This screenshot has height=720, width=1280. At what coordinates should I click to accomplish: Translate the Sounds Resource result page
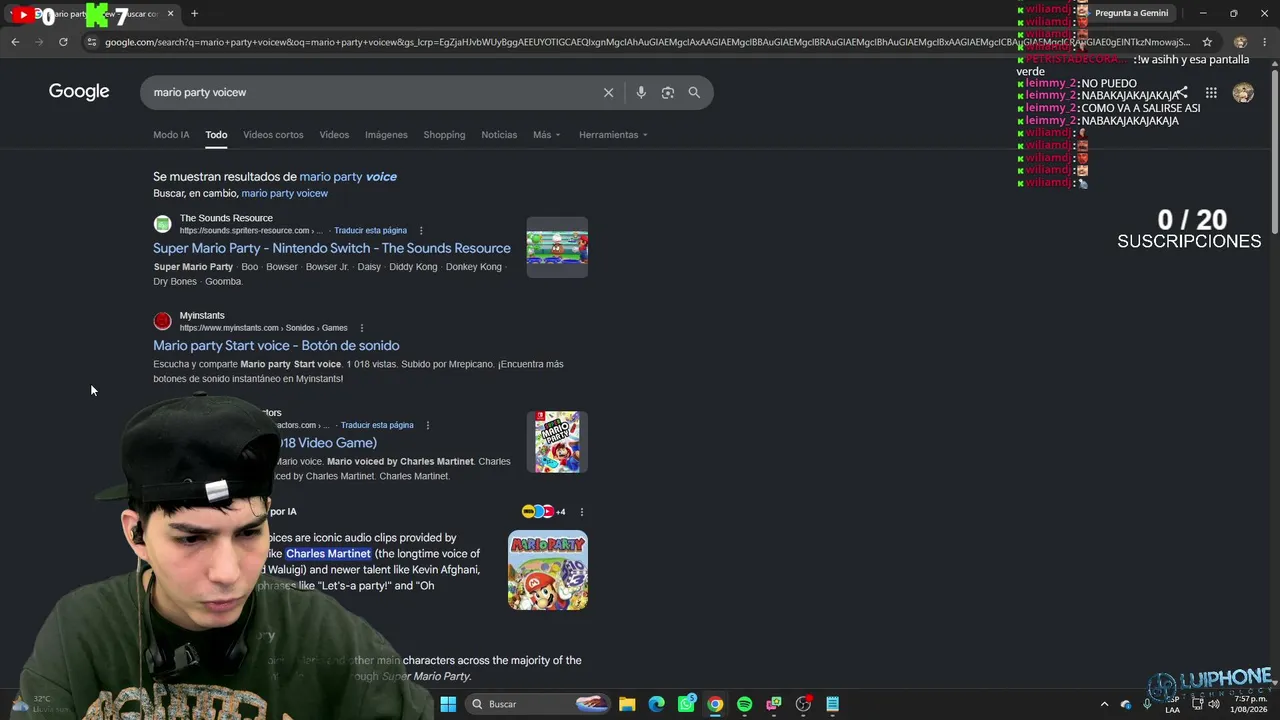coord(370,231)
